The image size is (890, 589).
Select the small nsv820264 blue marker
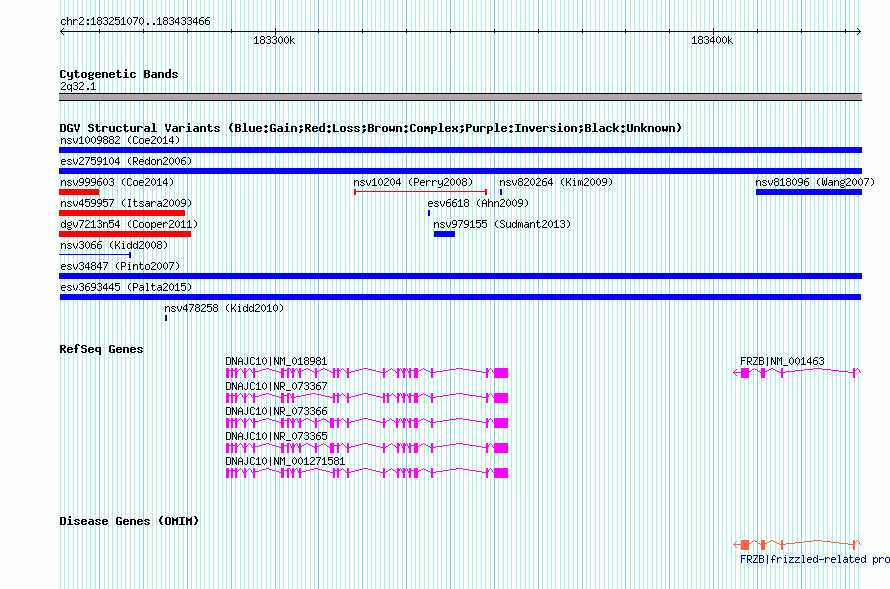click(501, 192)
